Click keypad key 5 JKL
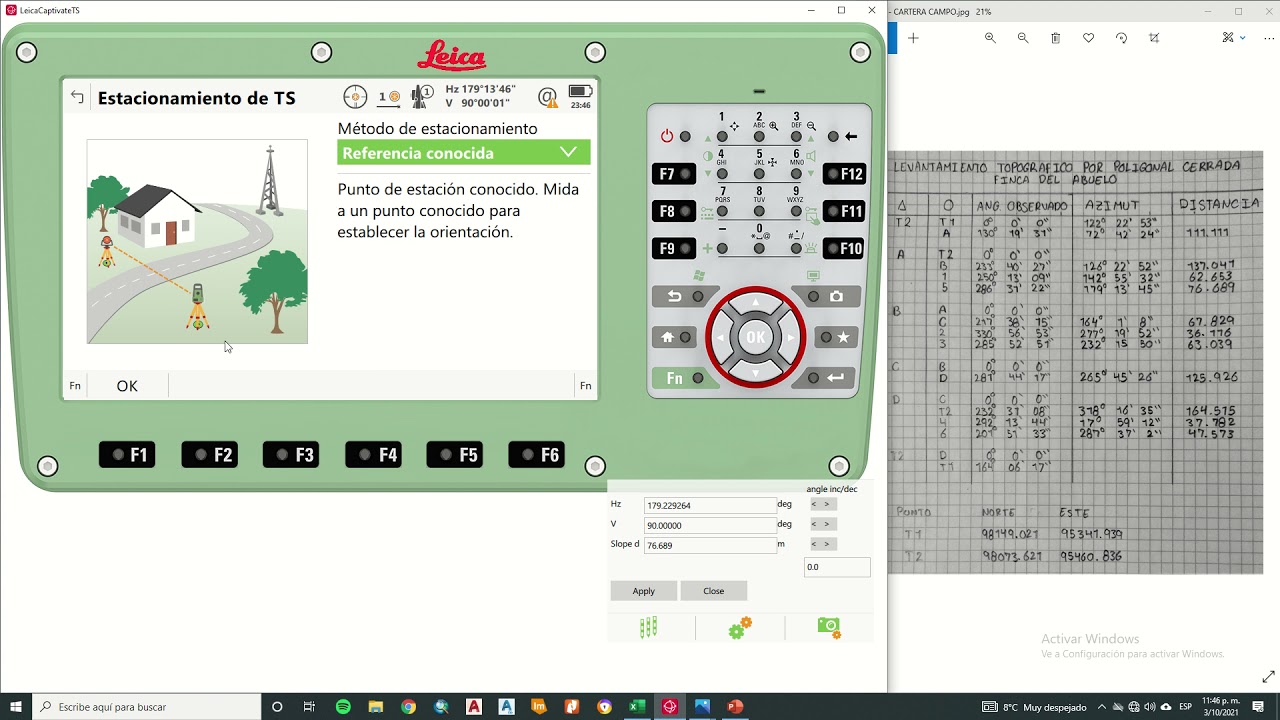The width and height of the screenshot is (1280, 720). [x=759, y=174]
